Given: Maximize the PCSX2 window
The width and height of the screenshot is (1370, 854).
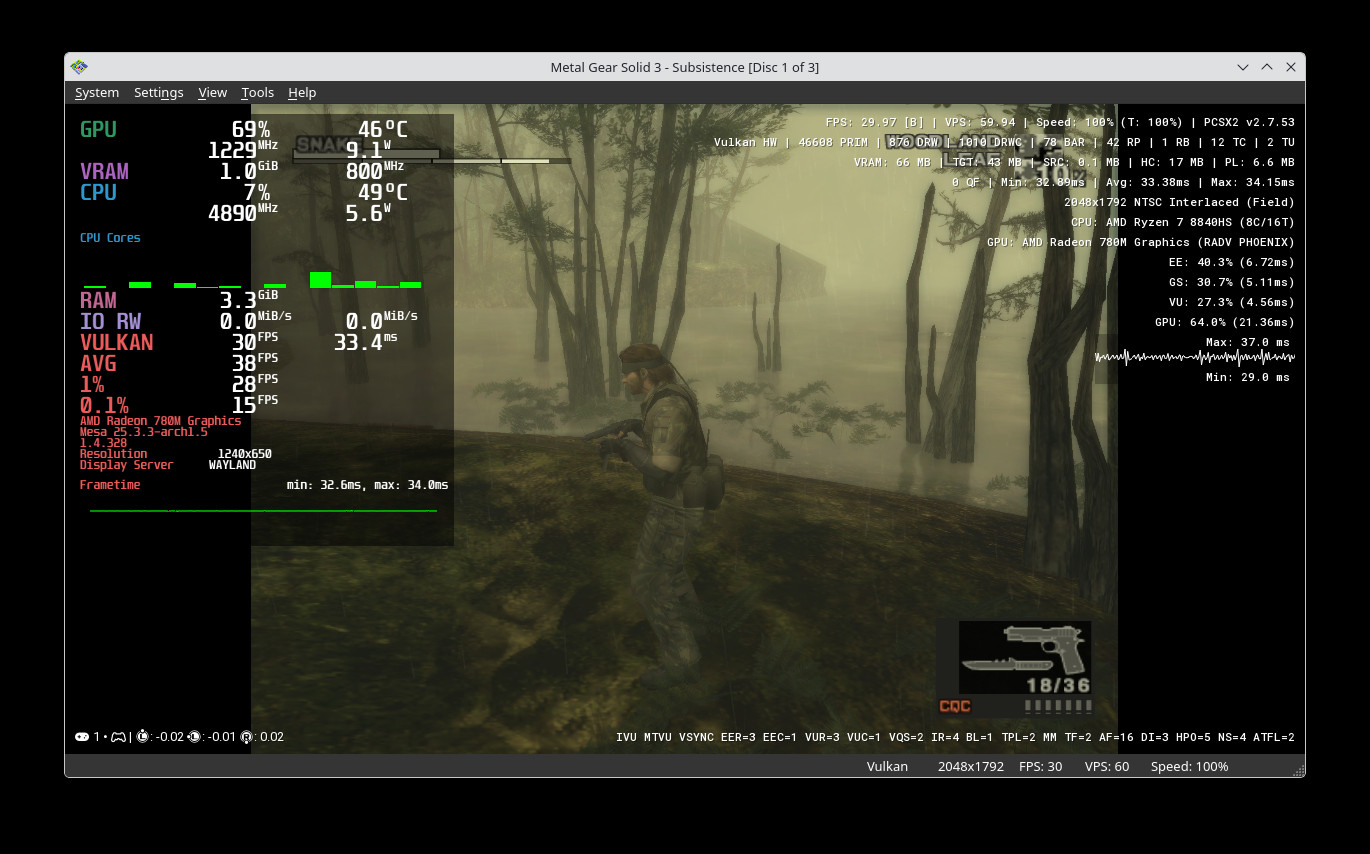Looking at the screenshot, I should tap(1267, 67).
